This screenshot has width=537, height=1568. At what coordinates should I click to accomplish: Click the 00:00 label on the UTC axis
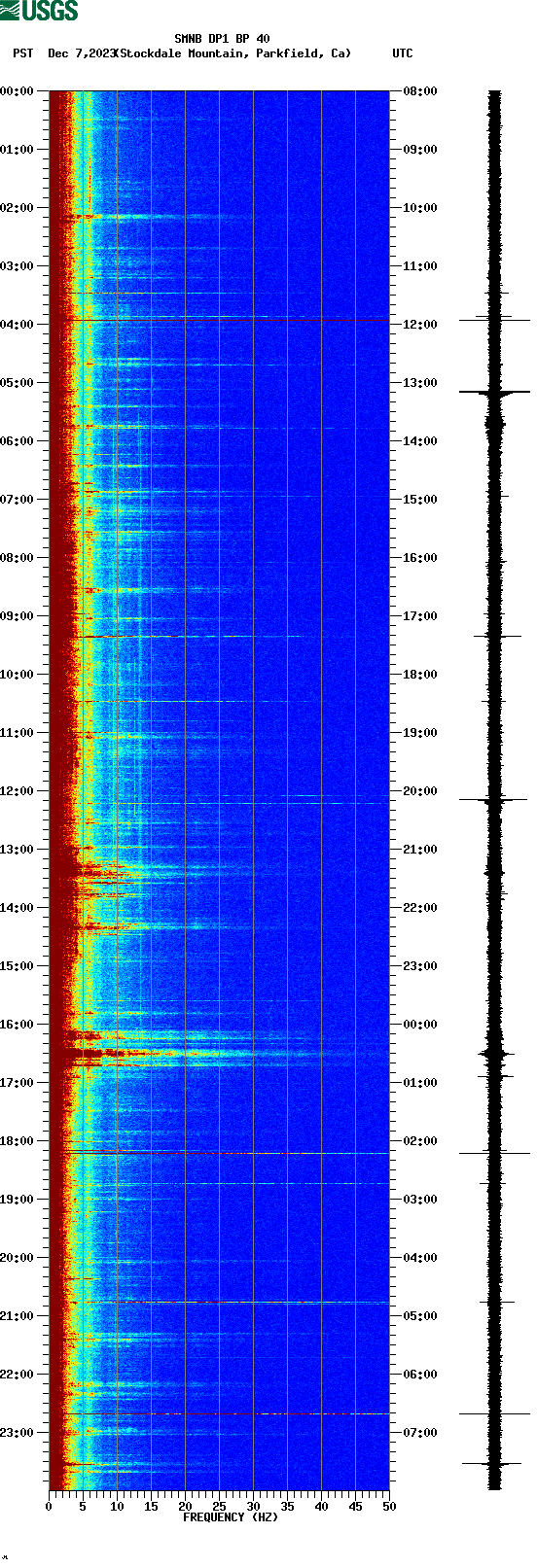(420, 1025)
